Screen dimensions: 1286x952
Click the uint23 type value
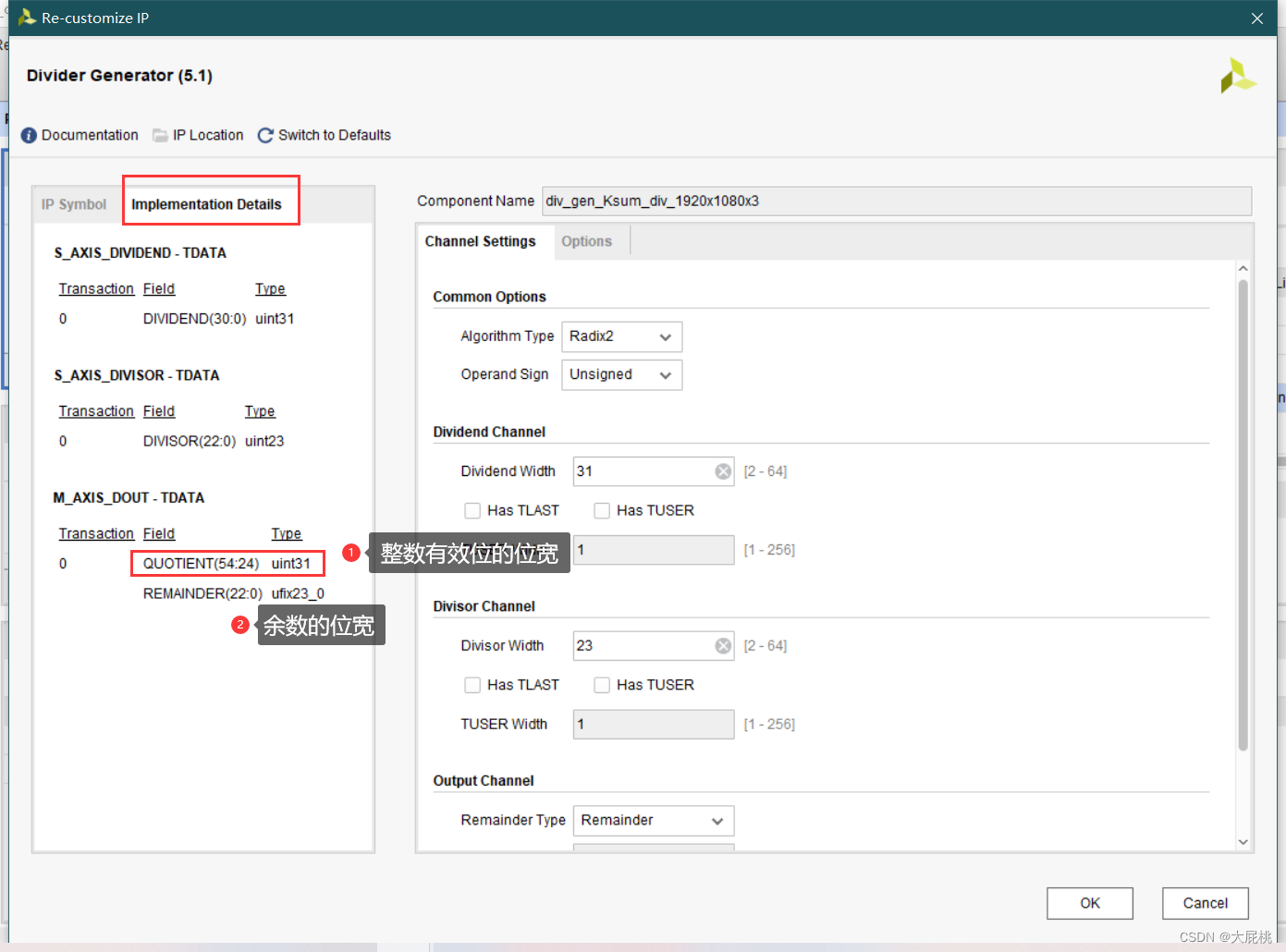point(264,441)
